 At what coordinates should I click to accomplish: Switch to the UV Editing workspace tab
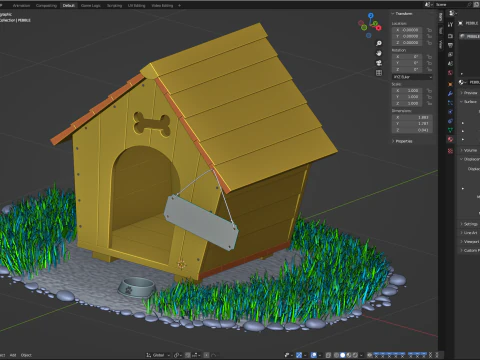point(137,5)
